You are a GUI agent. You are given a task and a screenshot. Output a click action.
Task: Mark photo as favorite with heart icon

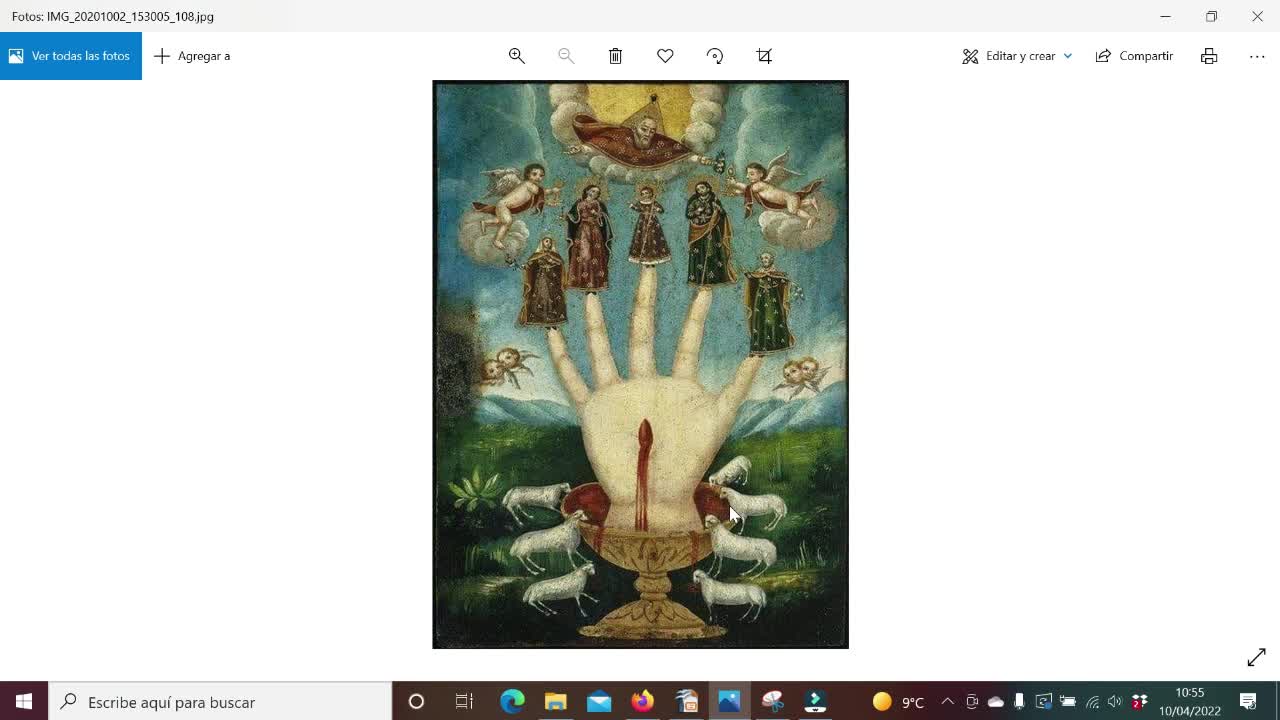point(665,56)
